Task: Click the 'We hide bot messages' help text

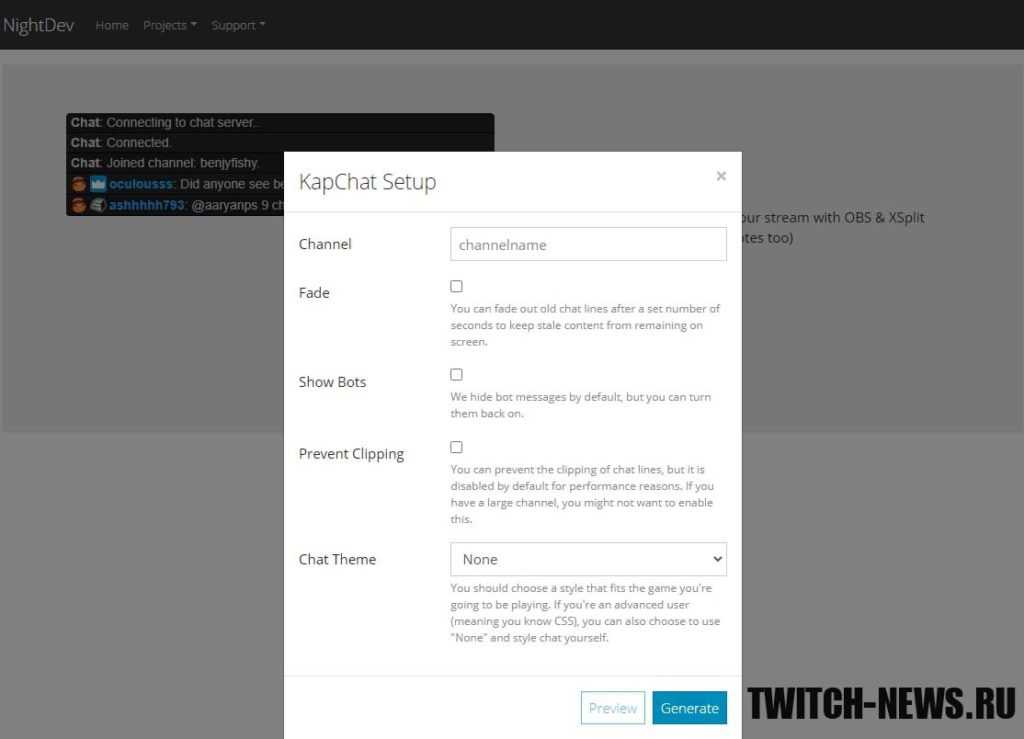Action: [x=581, y=405]
